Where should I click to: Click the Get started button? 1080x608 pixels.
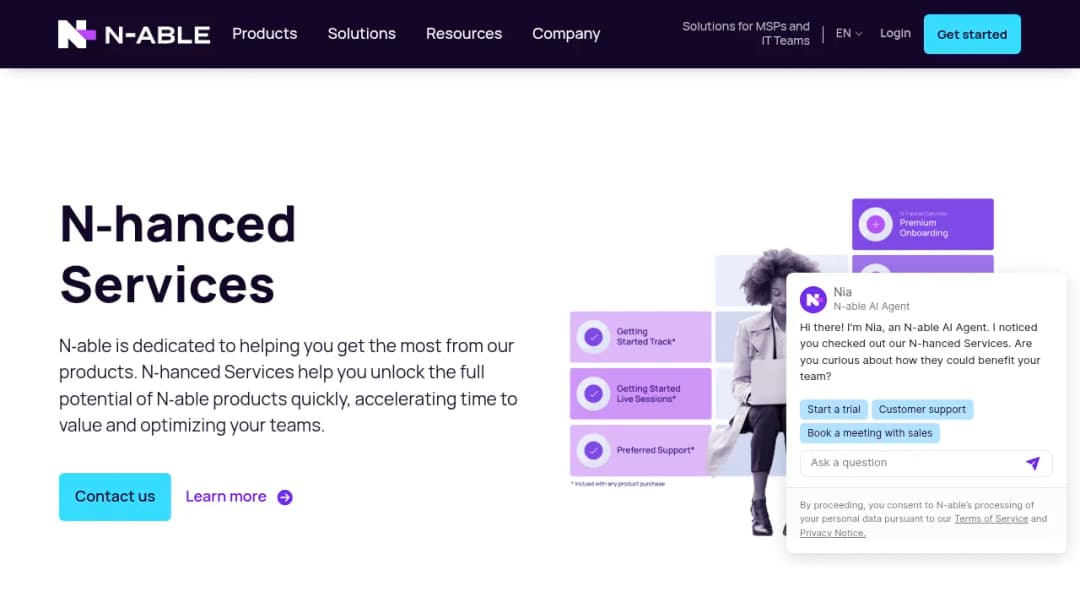point(972,34)
